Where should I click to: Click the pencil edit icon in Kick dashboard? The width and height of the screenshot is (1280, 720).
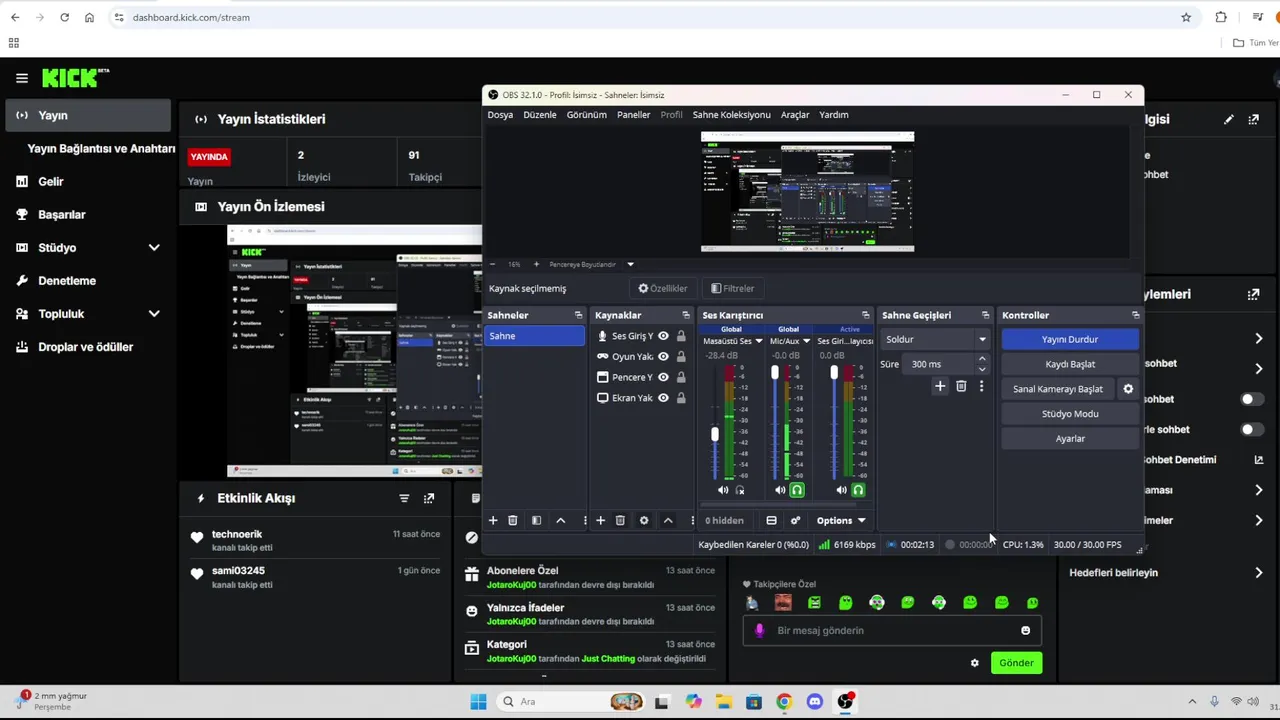[x=1229, y=119]
